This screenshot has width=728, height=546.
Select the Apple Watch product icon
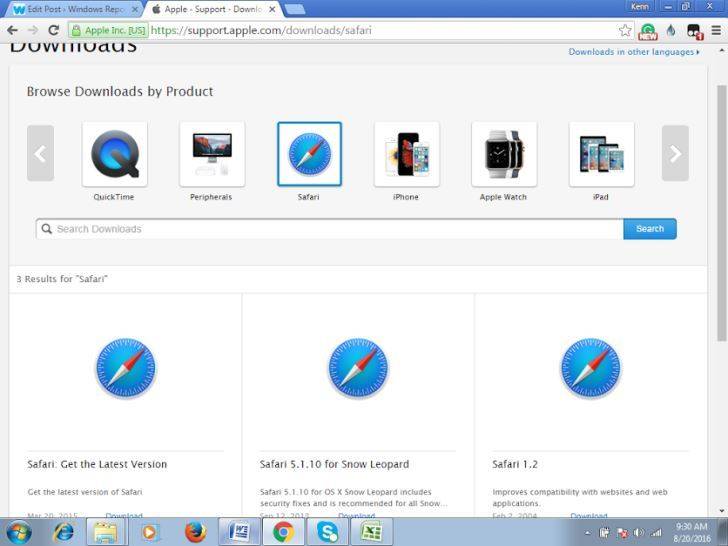click(x=504, y=154)
